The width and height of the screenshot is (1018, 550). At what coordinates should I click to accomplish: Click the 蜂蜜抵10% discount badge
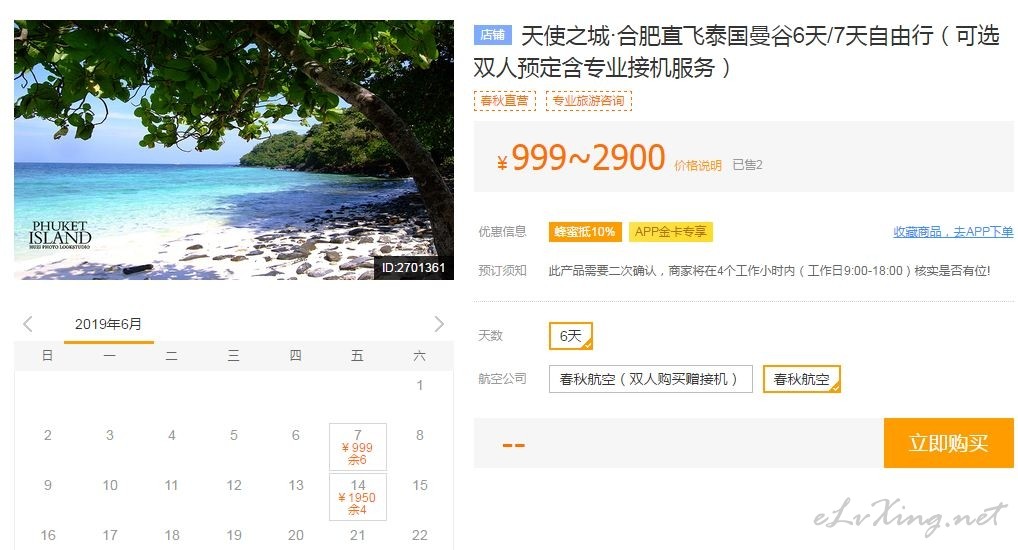(585, 232)
